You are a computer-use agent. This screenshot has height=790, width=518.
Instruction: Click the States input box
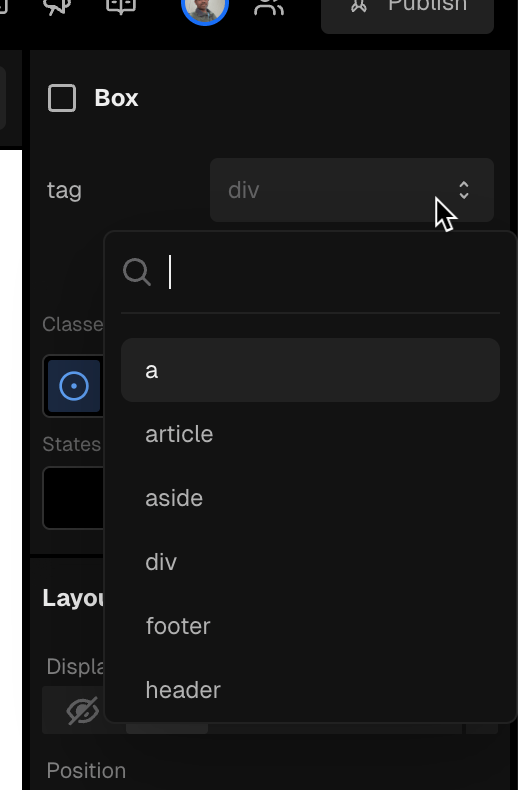(x=74, y=498)
